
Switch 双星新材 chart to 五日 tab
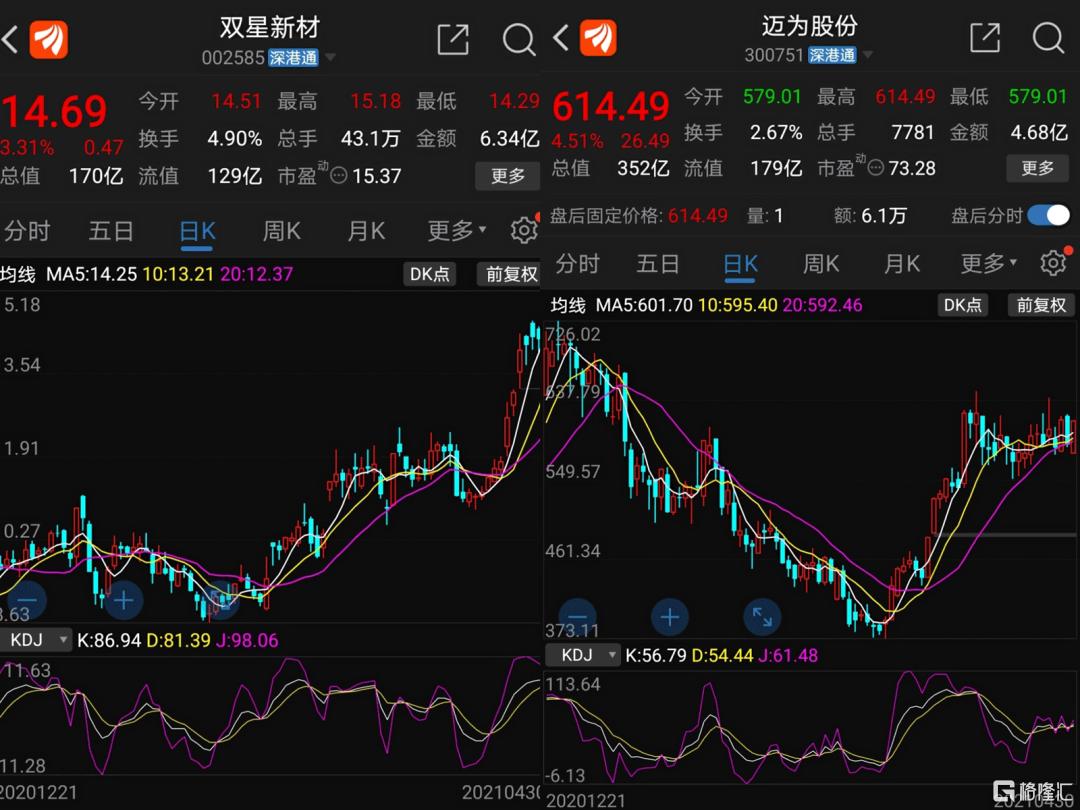[x=111, y=231]
